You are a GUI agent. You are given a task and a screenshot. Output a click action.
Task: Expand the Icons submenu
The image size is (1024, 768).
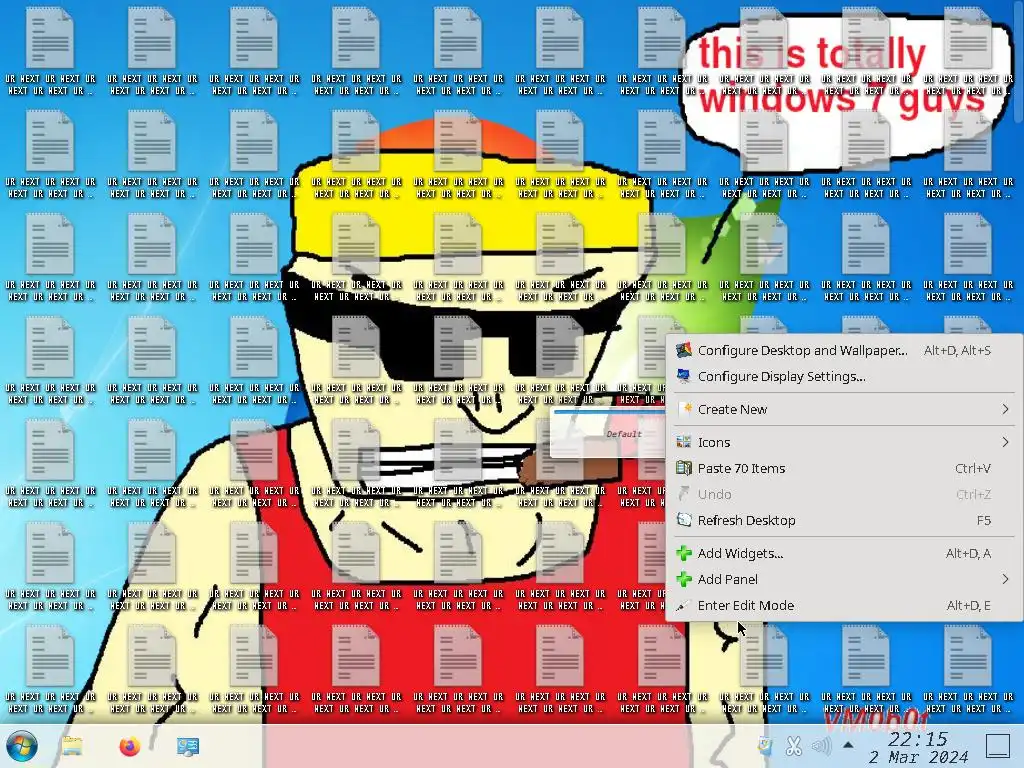click(844, 442)
